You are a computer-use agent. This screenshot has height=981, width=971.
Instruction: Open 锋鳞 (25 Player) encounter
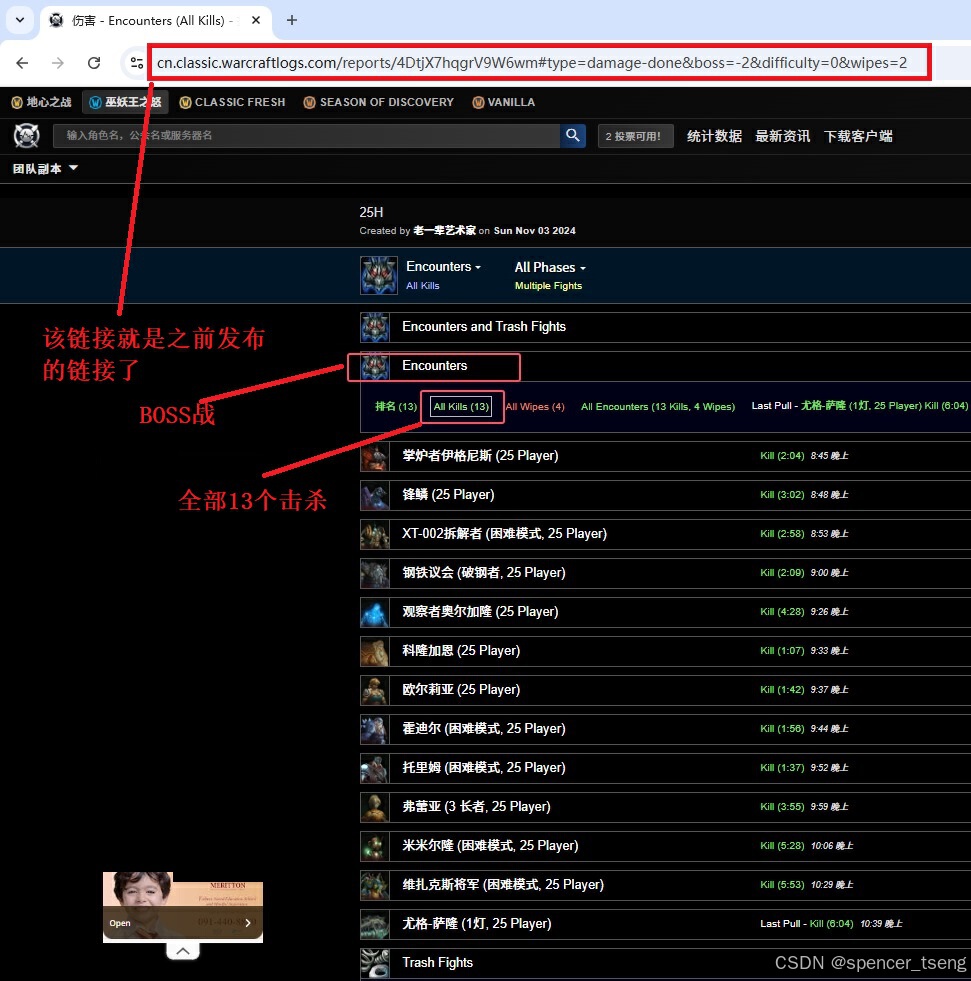(665, 495)
